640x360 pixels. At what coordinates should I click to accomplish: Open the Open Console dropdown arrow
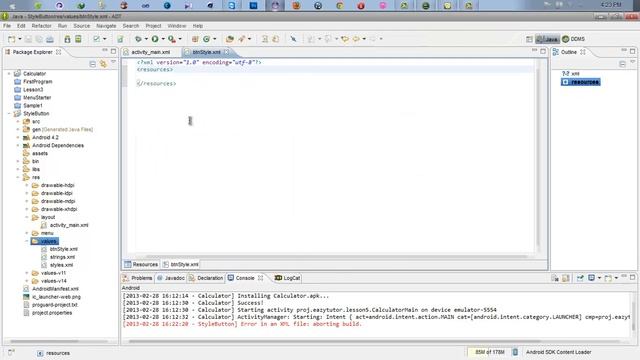coord(616,278)
